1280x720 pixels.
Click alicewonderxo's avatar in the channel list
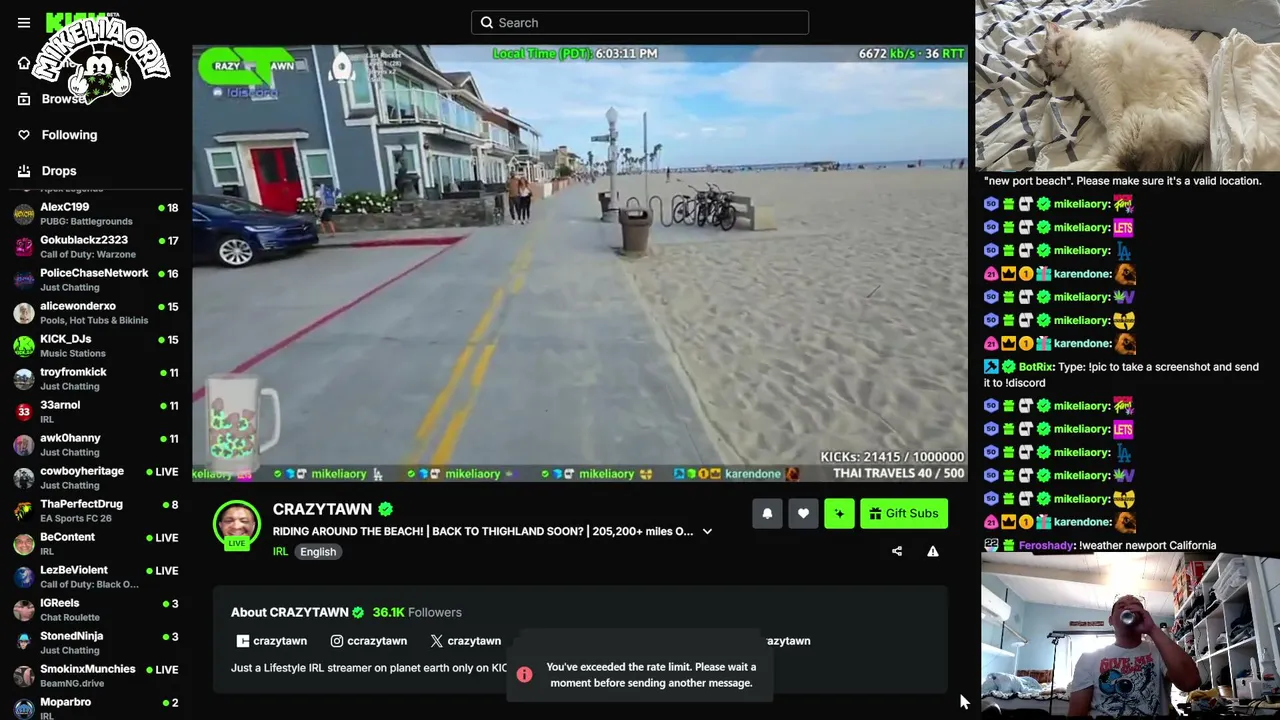click(x=24, y=313)
